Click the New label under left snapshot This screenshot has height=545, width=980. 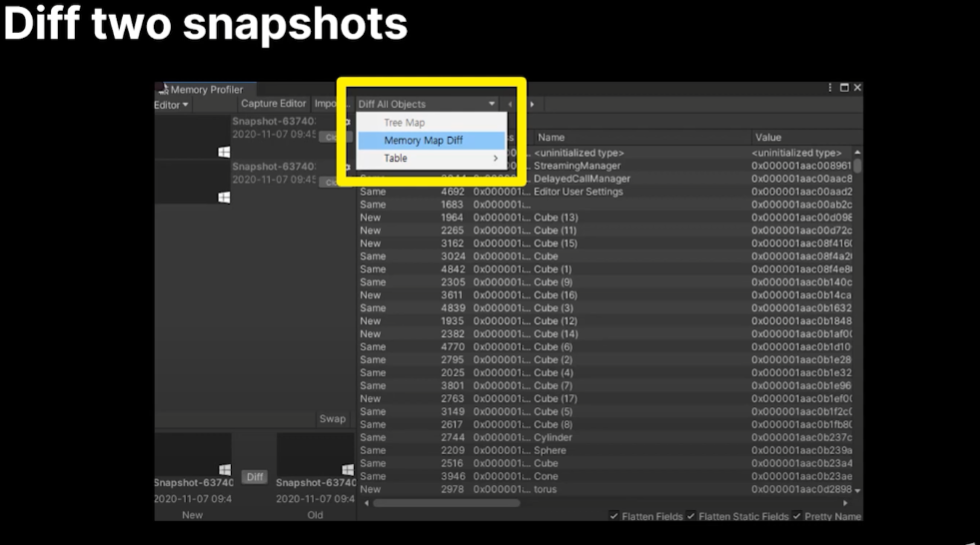192,515
